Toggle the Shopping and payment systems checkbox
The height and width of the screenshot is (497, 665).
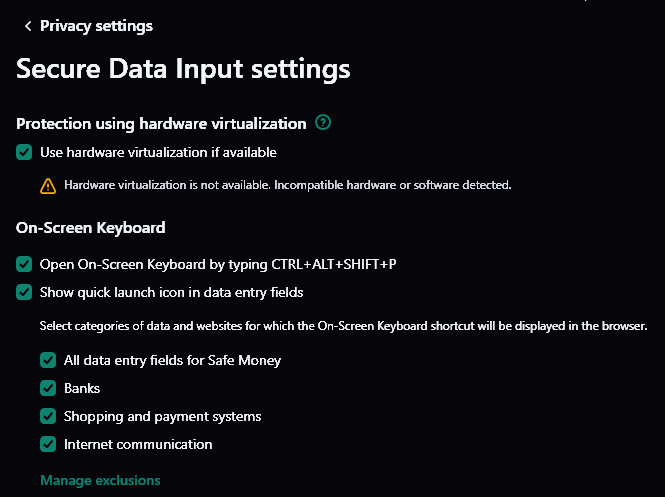pyautogui.click(x=48, y=416)
